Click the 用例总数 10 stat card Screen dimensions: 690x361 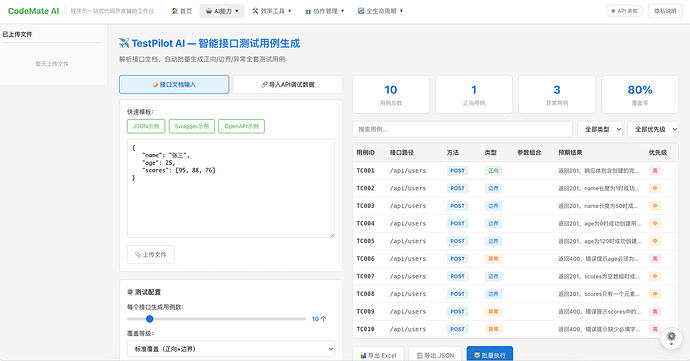coord(391,94)
